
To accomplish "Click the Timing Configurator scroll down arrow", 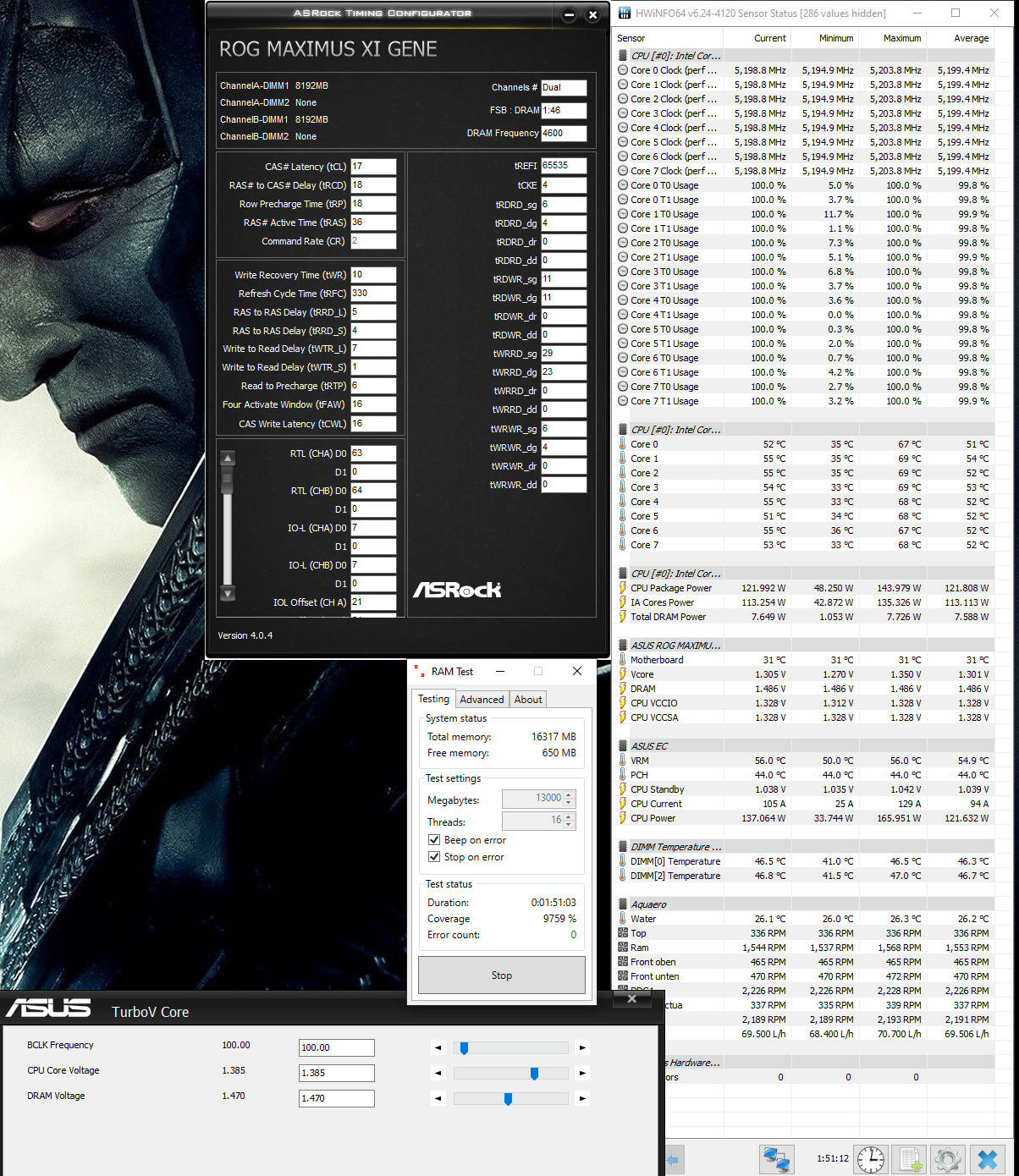I will click(x=227, y=593).
